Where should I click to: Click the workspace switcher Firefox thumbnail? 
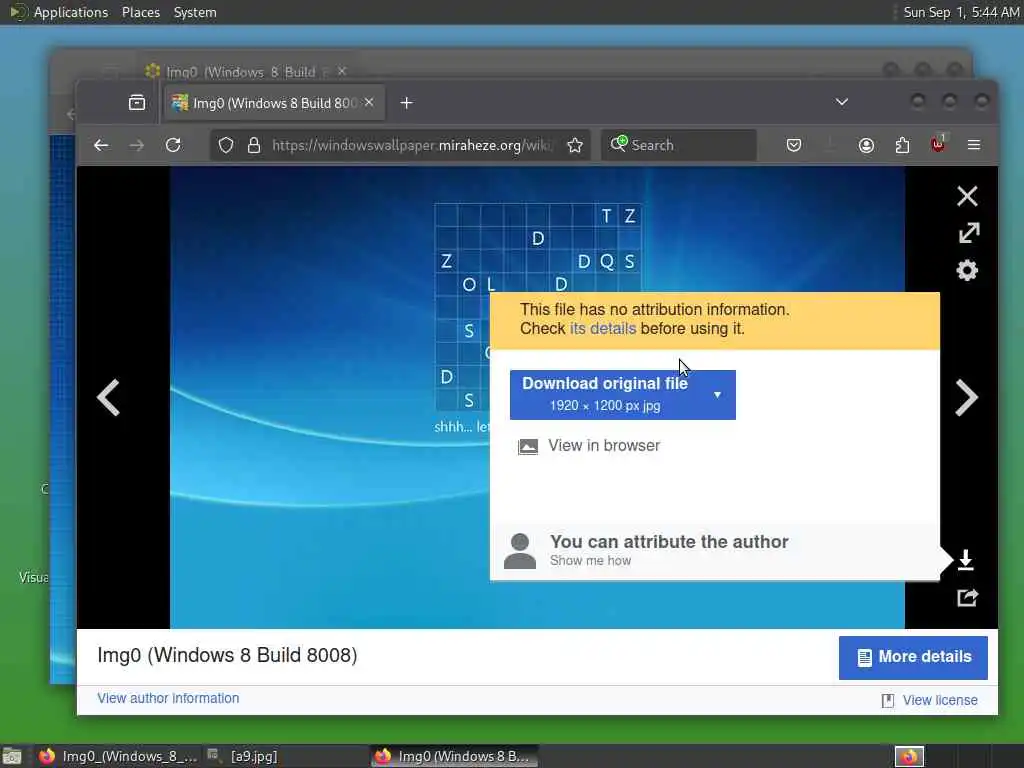(x=909, y=756)
